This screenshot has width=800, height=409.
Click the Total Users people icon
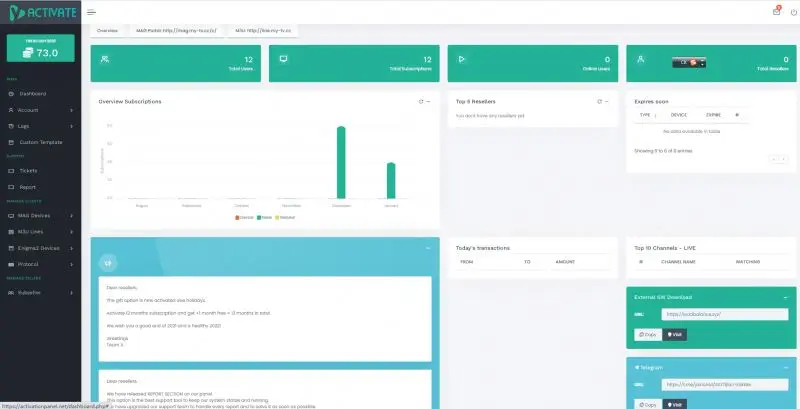(x=105, y=59)
